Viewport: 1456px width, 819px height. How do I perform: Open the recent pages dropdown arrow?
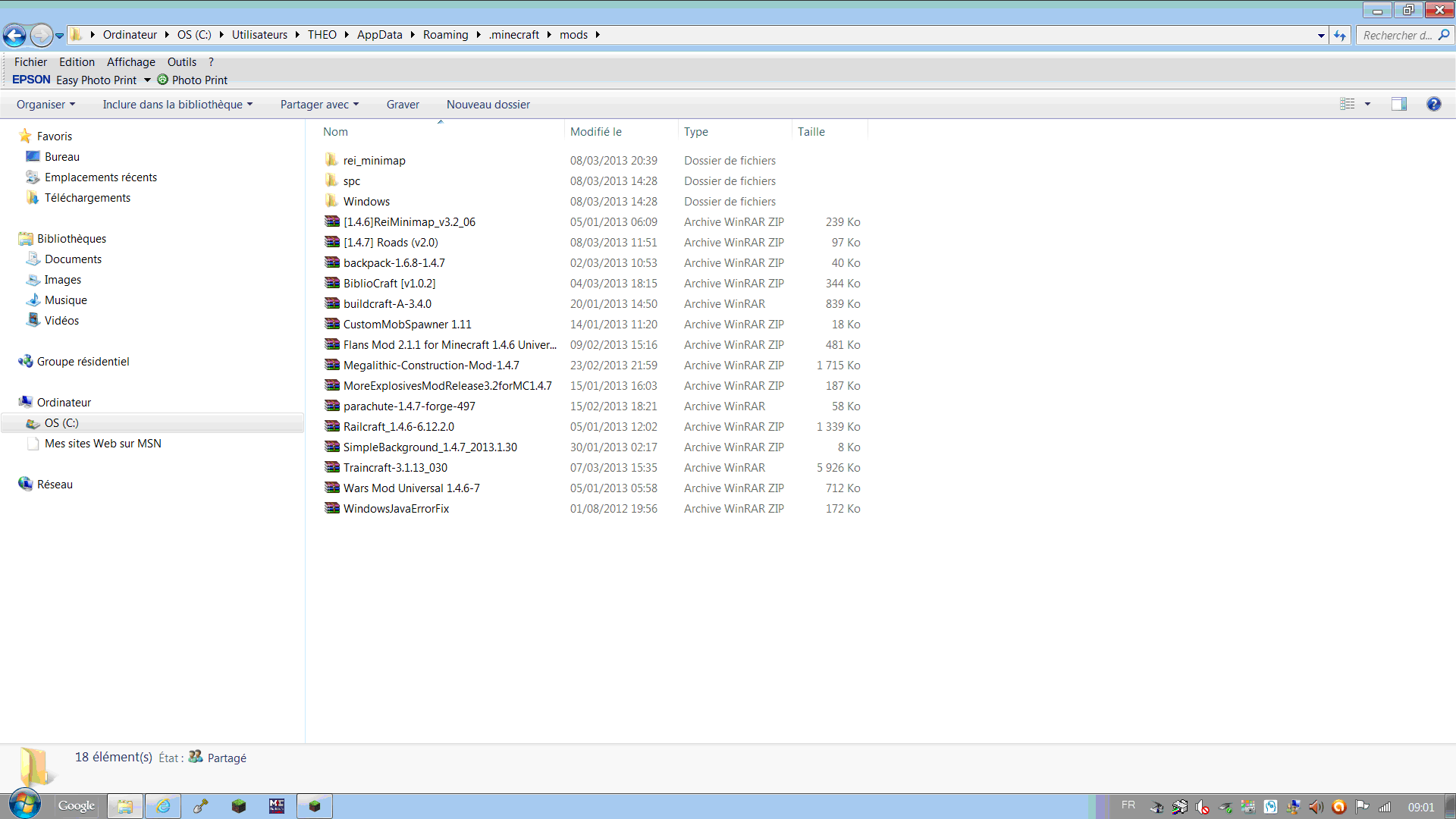[59, 35]
